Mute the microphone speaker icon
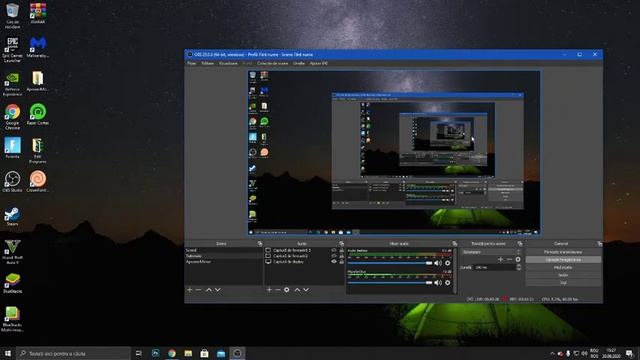The image size is (640, 360). tap(438, 282)
